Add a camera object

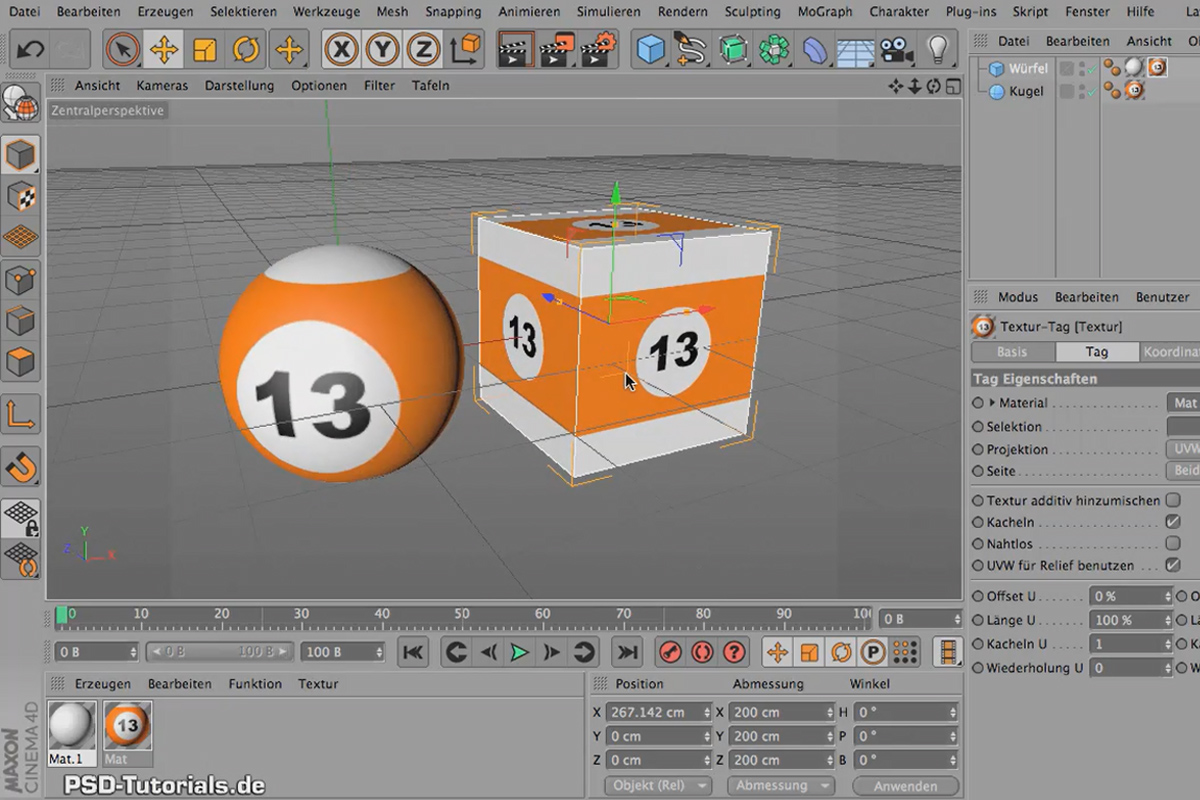[897, 49]
